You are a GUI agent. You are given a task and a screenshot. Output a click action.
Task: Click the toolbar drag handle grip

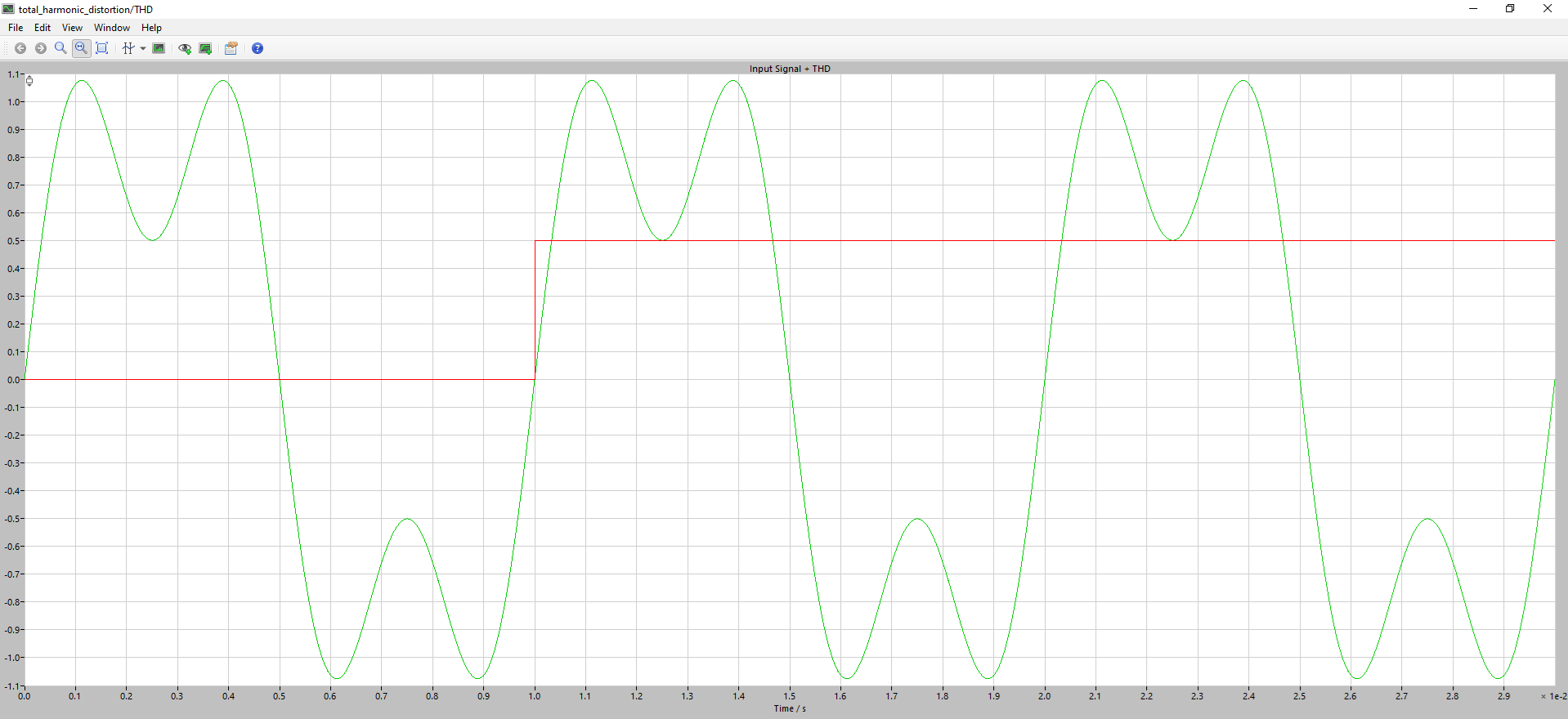(6, 48)
